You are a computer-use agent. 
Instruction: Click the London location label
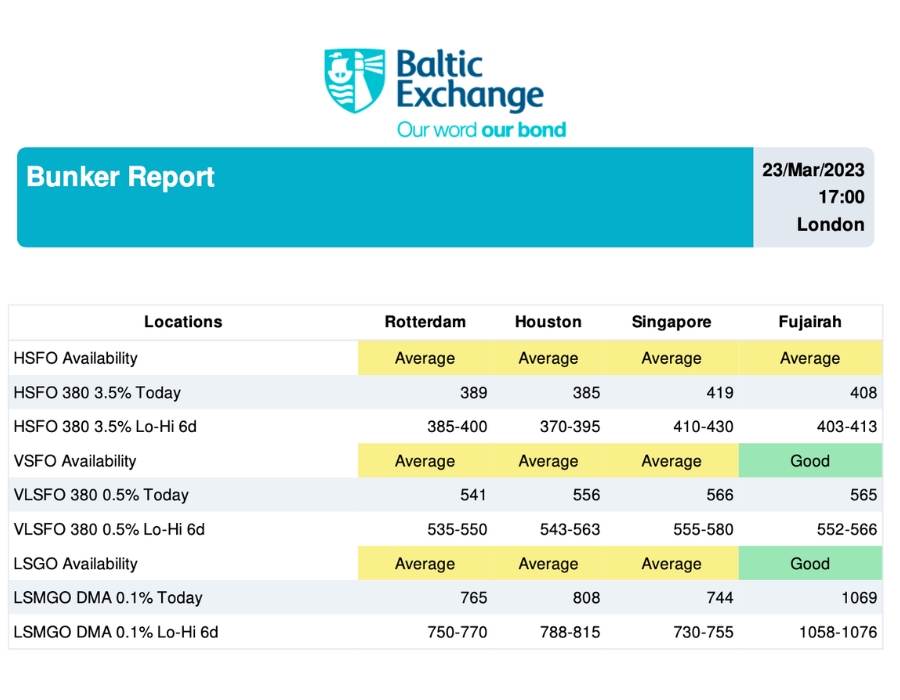point(830,224)
